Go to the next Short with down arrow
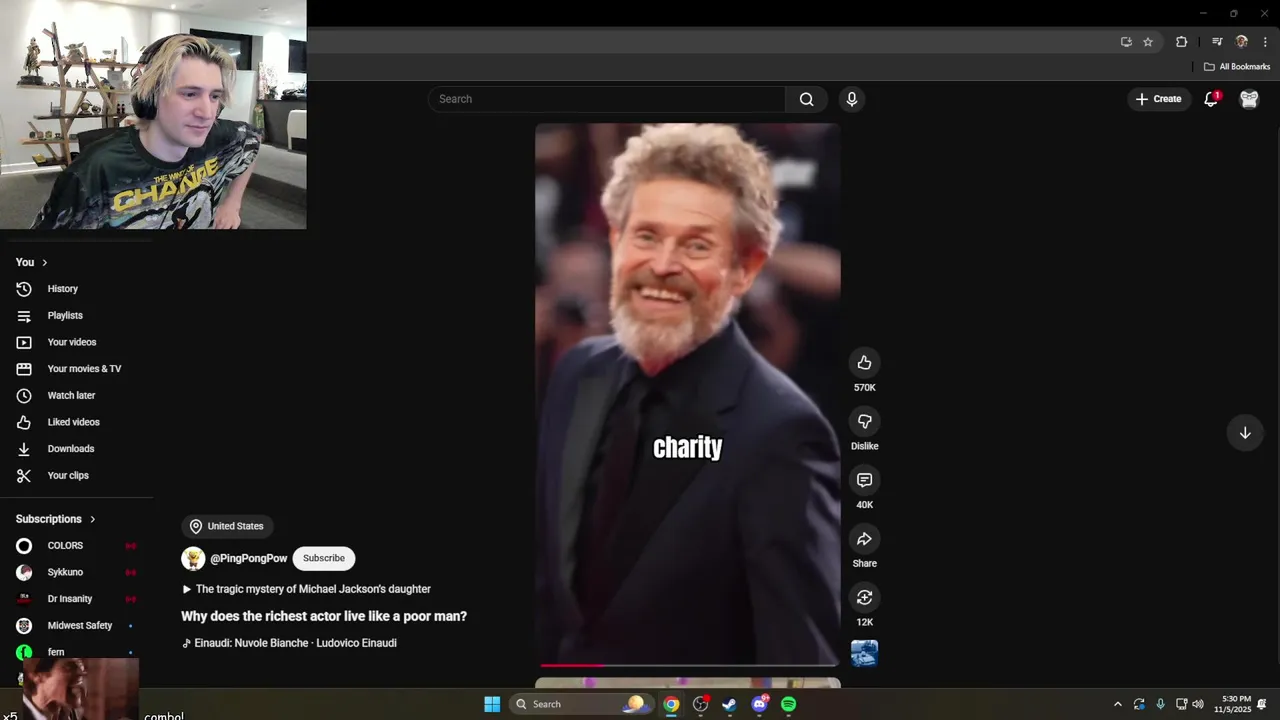 click(1245, 433)
